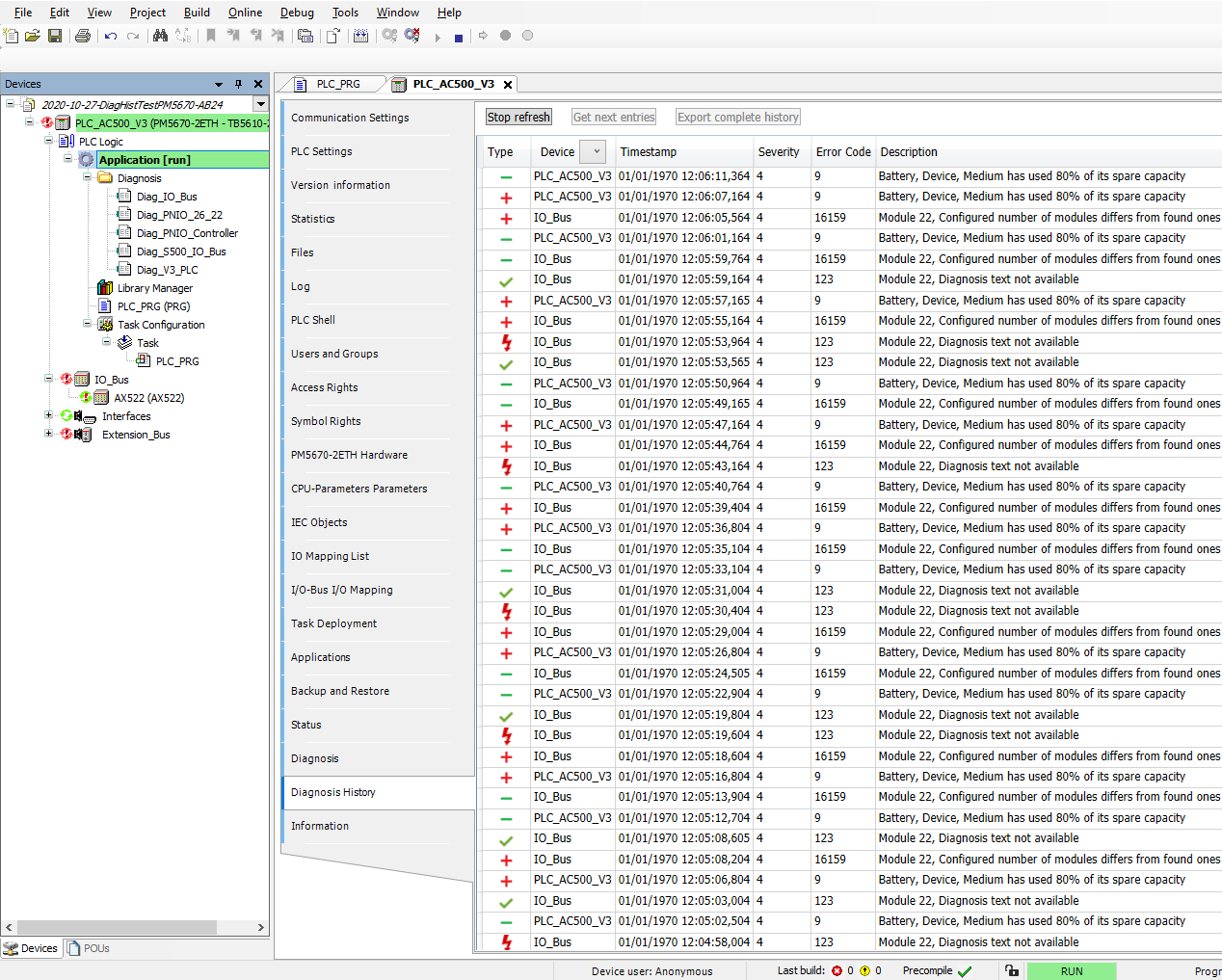This screenshot has width=1222, height=980.
Task: Click the Stop refresh button
Action: [518, 118]
